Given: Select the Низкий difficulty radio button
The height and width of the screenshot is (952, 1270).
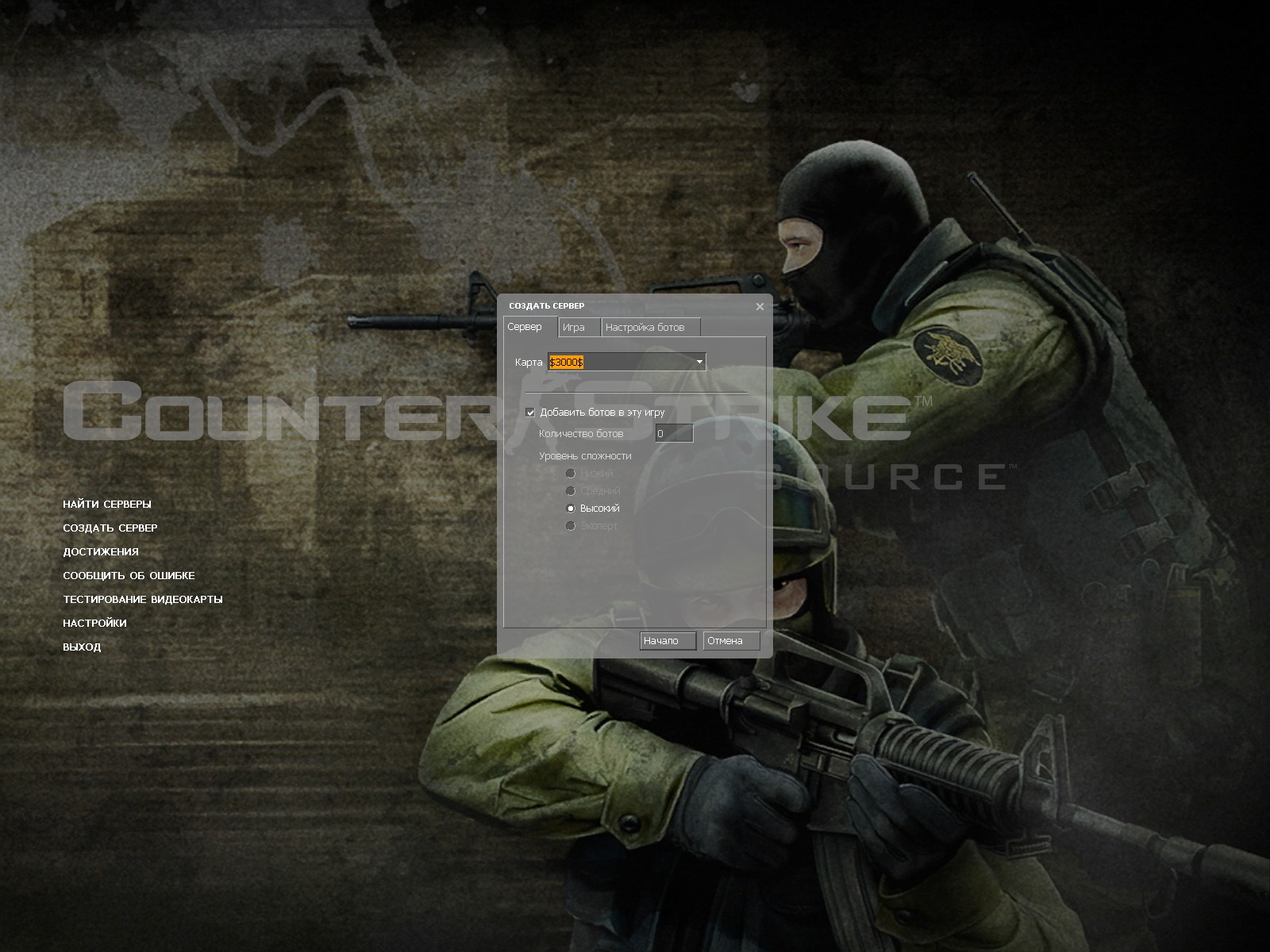Looking at the screenshot, I should [x=570, y=474].
